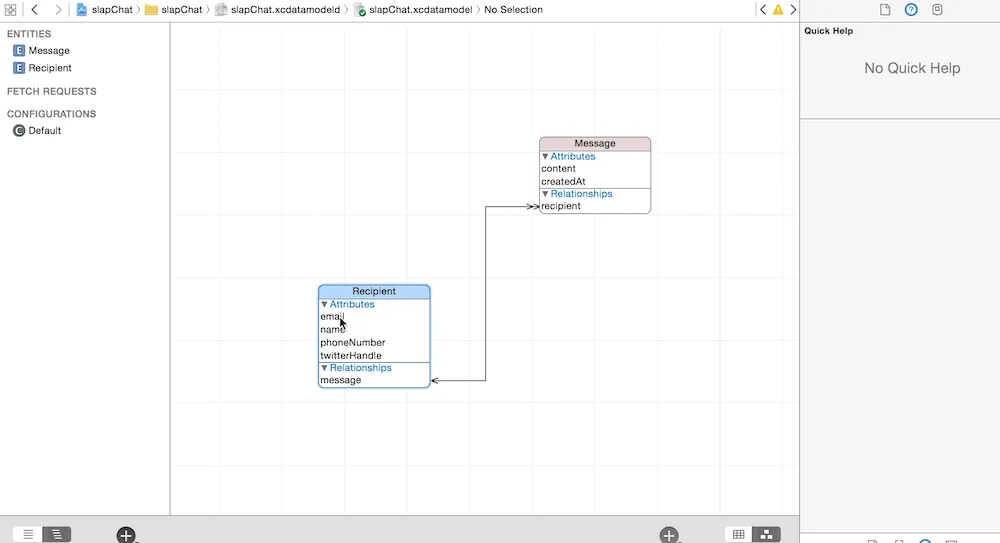The height and width of the screenshot is (543, 1000).
Task: Click the slapChat project breadcrumb
Action: (x=105, y=10)
